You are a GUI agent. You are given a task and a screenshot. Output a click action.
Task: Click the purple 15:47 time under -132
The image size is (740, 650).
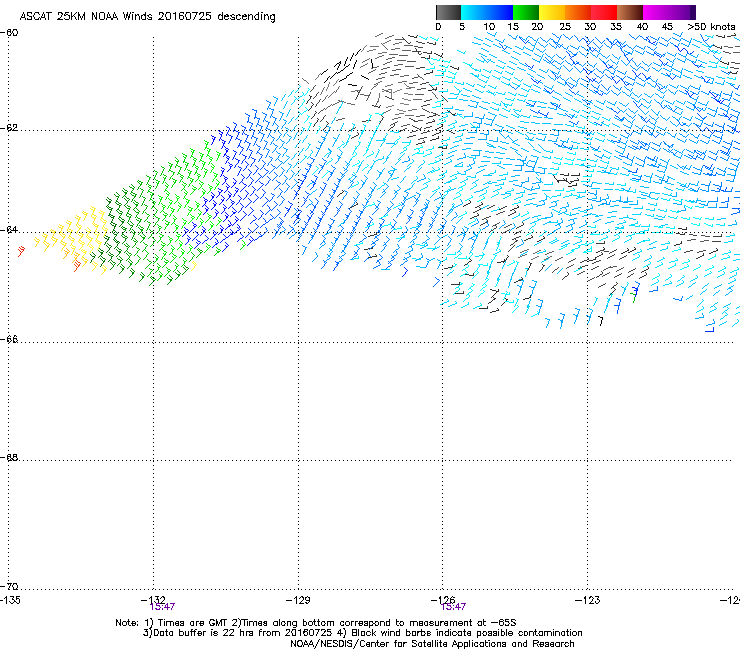162,607
